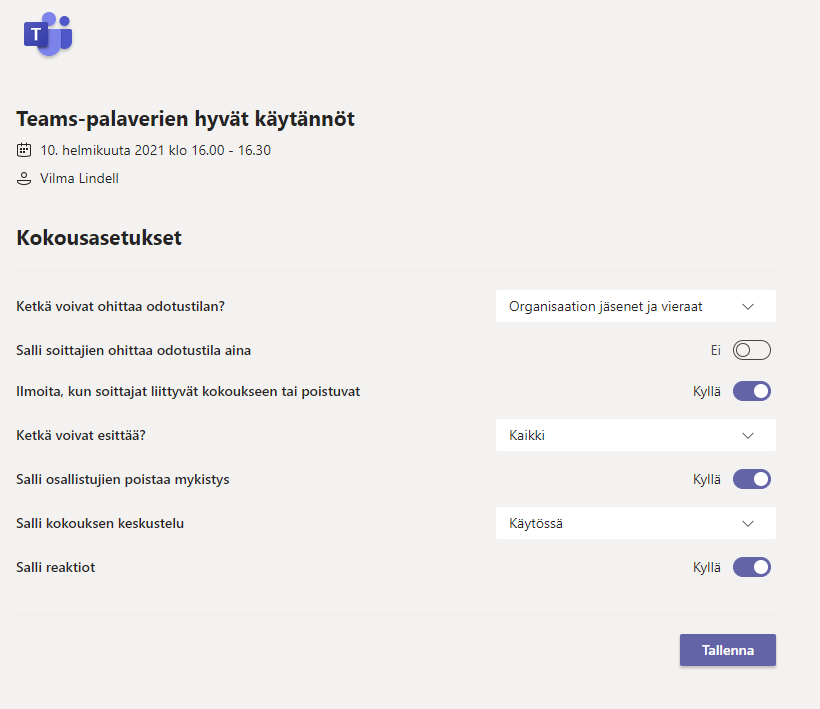Open 'Organisaation jäsenet ja vieraat' dropdown

click(635, 306)
